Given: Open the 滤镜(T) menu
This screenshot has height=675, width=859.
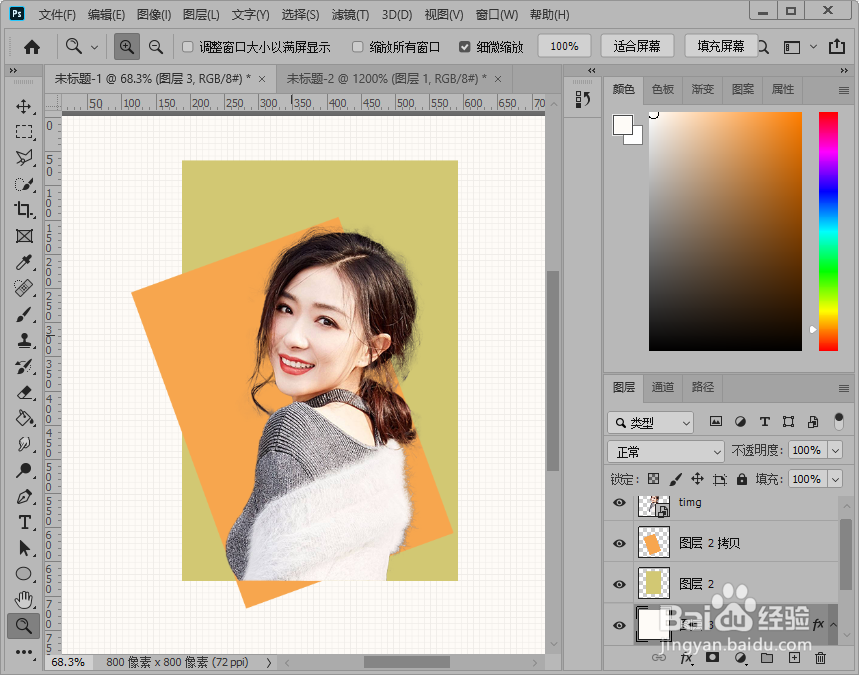Looking at the screenshot, I should pos(350,15).
